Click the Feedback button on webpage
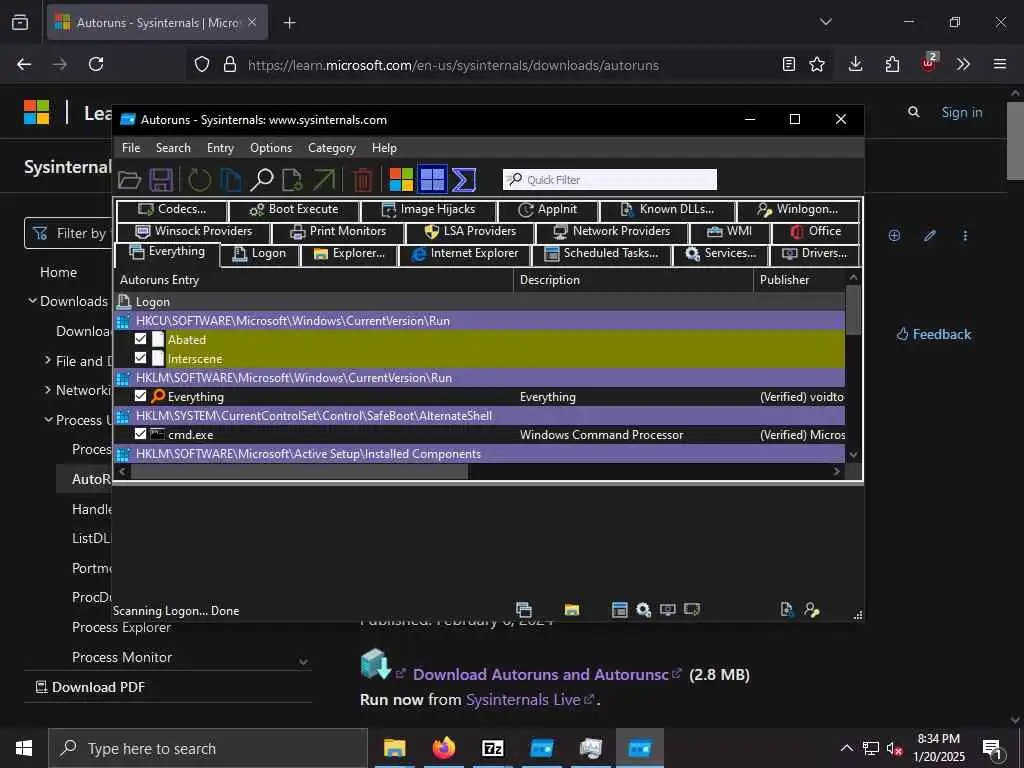This screenshot has width=1024, height=768. click(934, 334)
